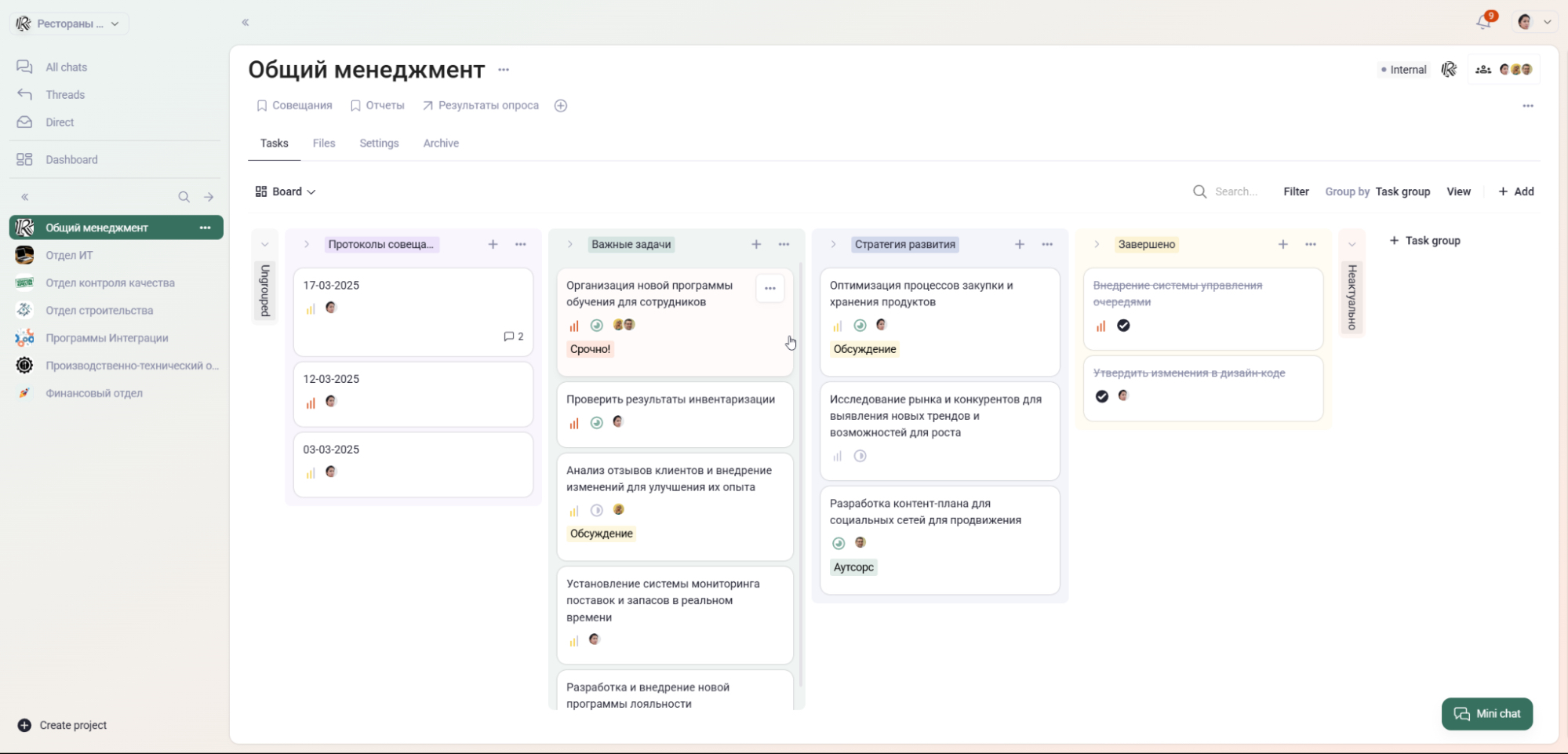Open Стратегия развития column options menu
Screen dimensions: 1568x754
pyautogui.click(x=1047, y=245)
